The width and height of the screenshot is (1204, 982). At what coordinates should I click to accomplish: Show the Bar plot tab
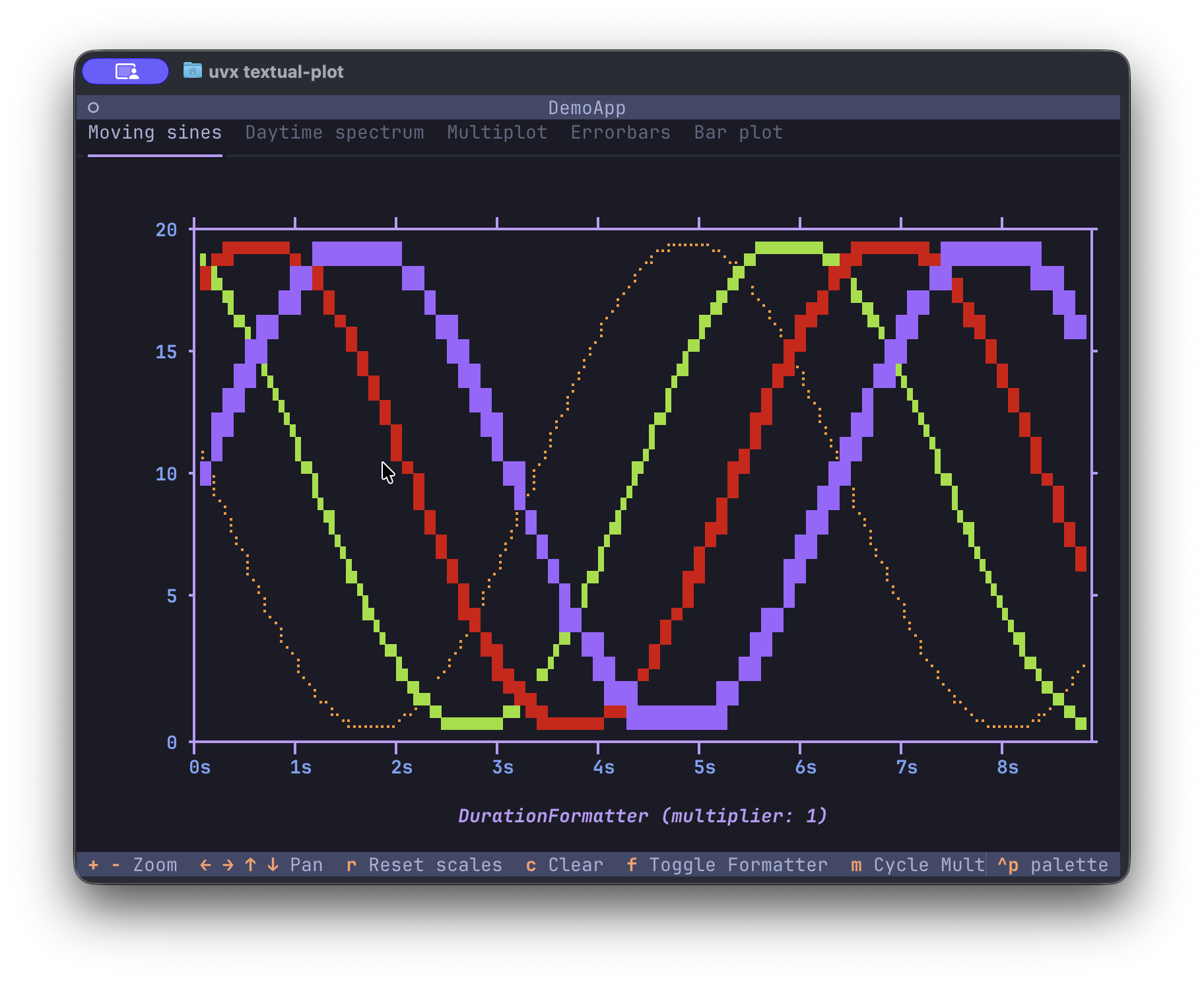[737, 132]
